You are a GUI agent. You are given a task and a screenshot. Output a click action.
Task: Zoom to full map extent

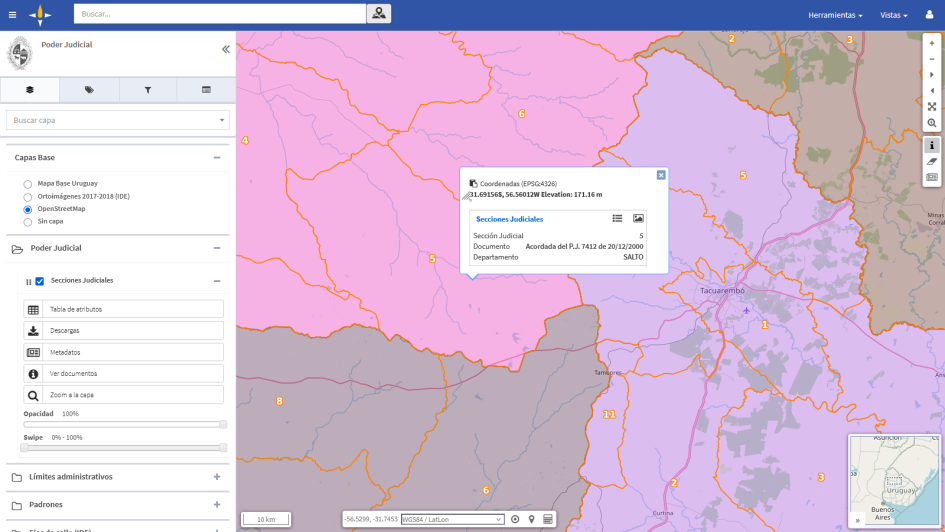[x=932, y=107]
